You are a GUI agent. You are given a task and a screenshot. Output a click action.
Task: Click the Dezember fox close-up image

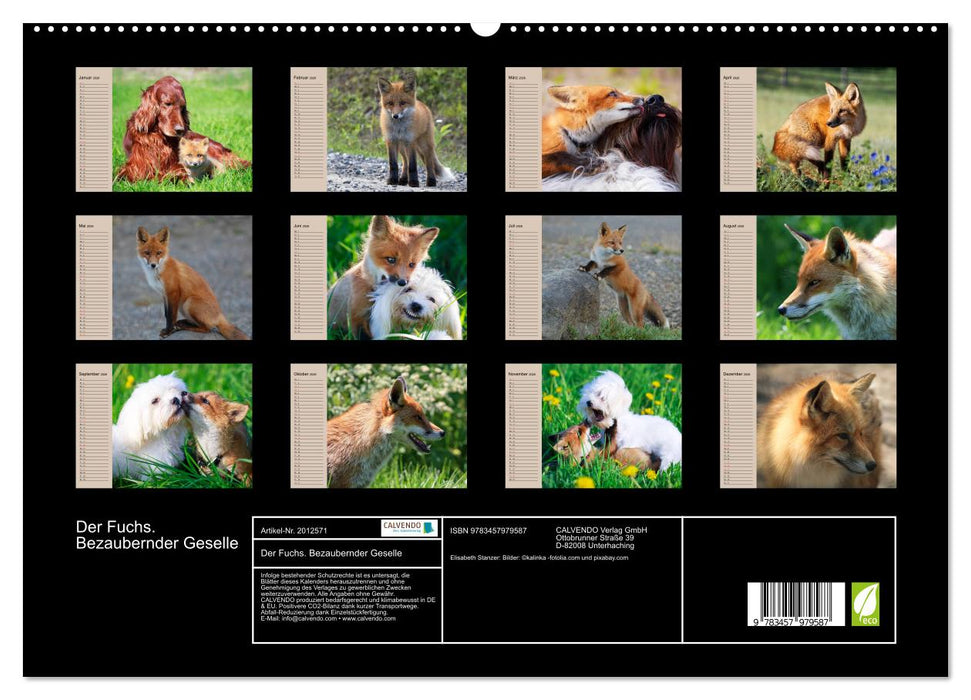point(830,425)
